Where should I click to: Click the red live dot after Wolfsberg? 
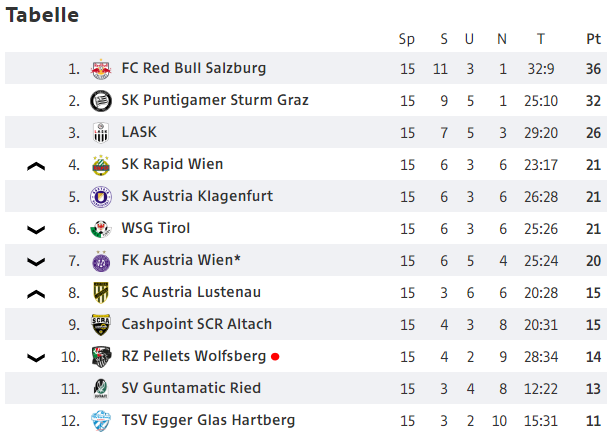[275, 357]
